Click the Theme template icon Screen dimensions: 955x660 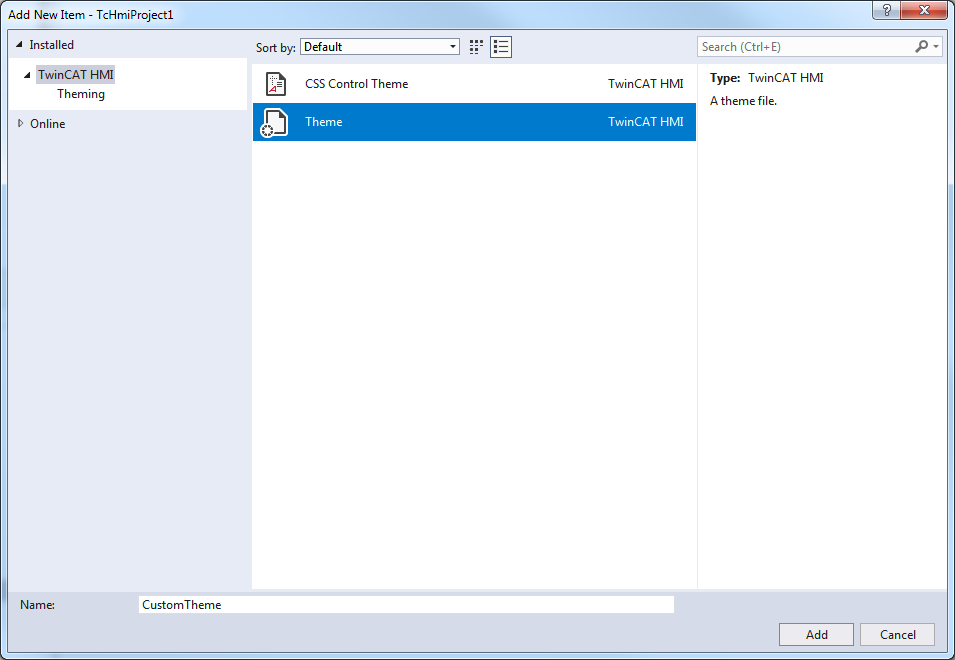coord(274,122)
